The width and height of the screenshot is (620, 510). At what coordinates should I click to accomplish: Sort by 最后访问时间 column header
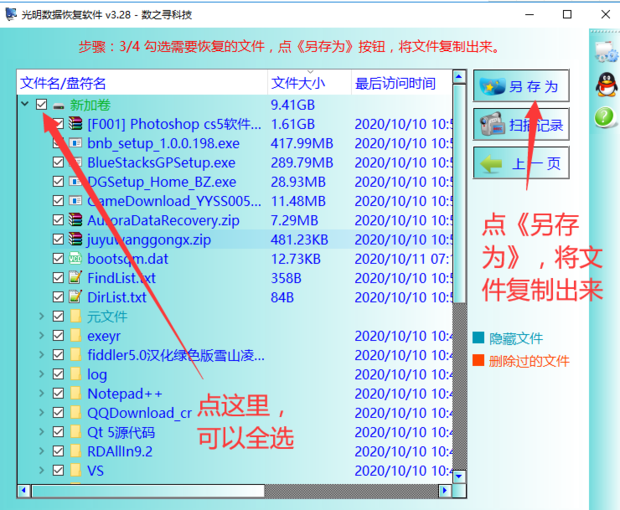(x=401, y=83)
